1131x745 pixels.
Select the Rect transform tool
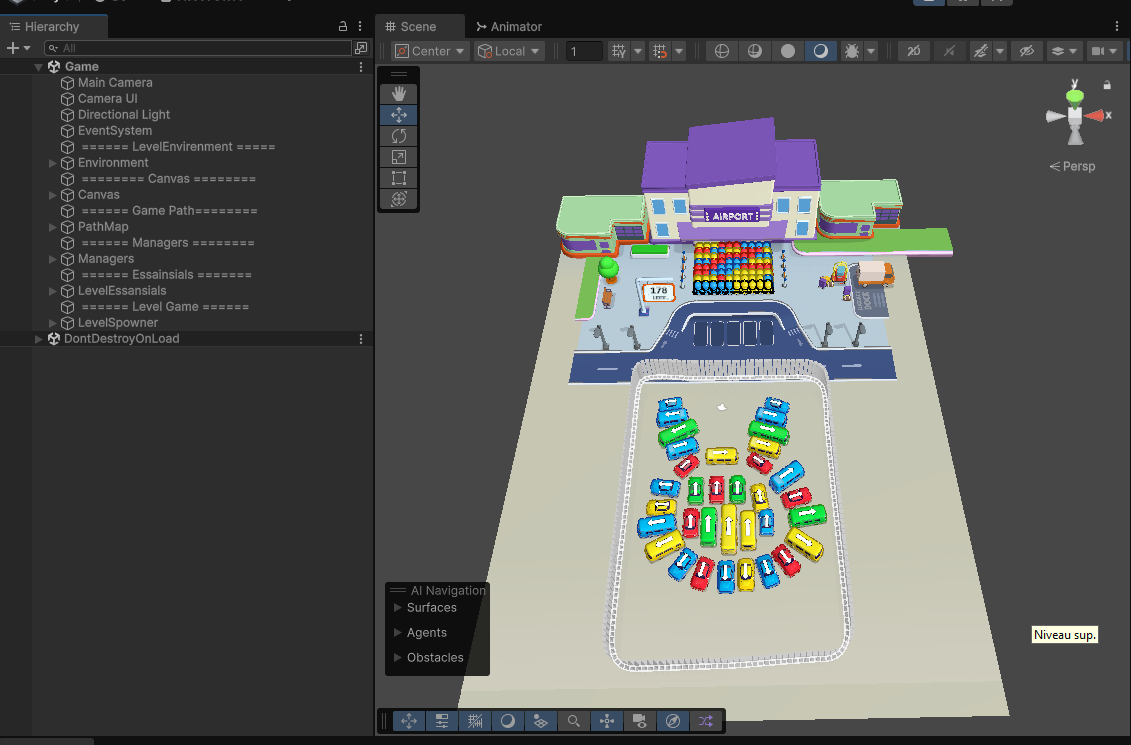tap(398, 178)
